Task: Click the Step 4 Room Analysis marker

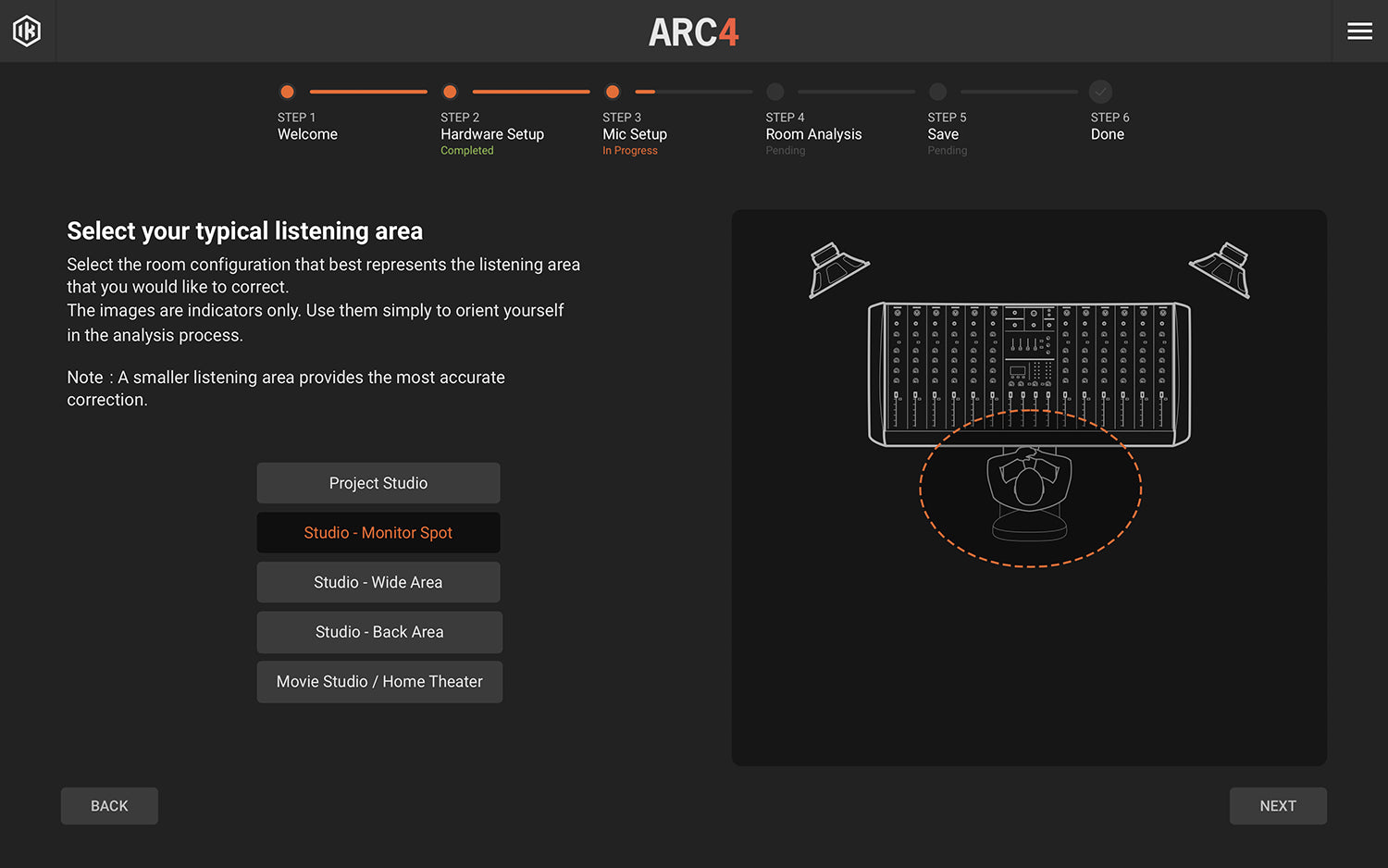Action: (775, 92)
